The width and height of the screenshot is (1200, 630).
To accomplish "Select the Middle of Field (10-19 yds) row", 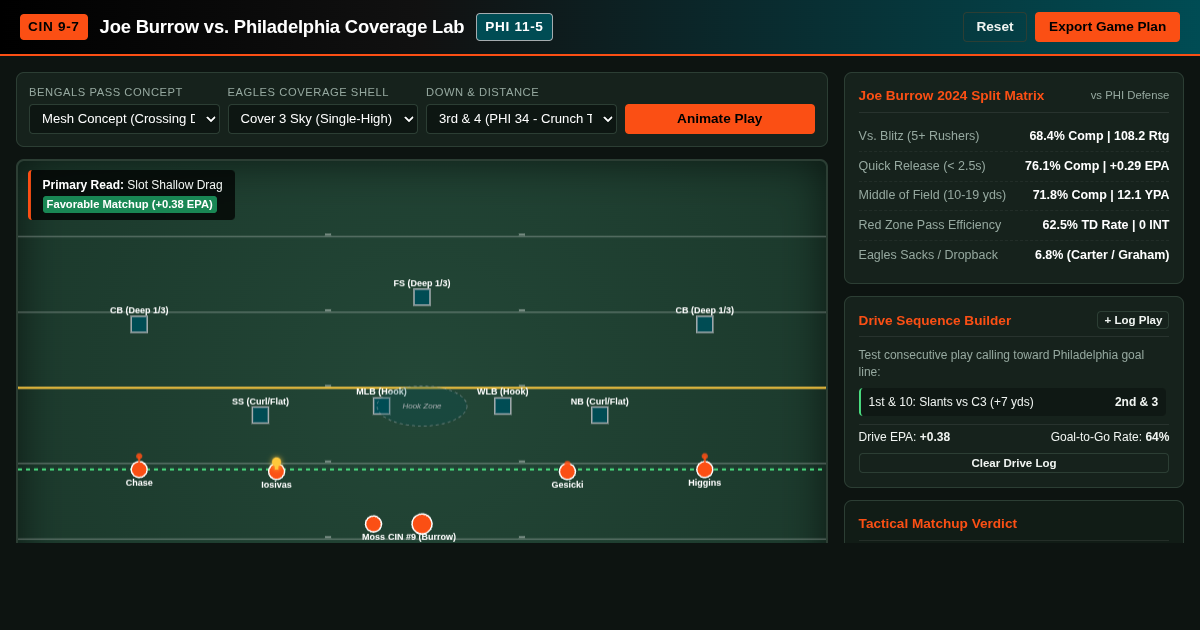I will tap(1014, 195).
